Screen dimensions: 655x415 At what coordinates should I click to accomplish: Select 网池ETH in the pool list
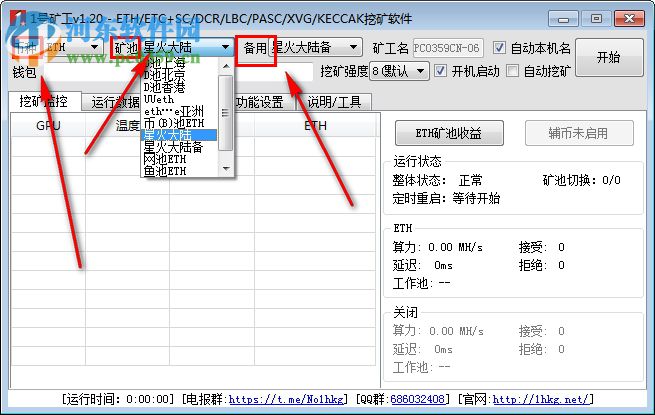[180, 159]
